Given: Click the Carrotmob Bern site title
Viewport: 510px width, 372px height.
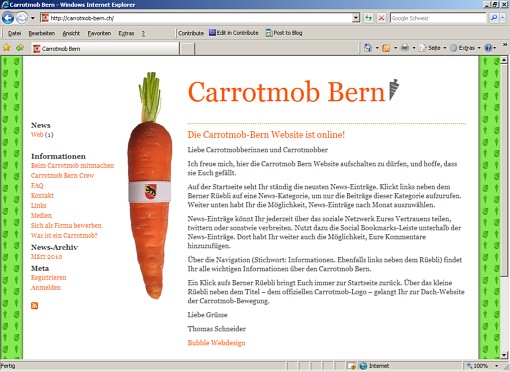Looking at the screenshot, I should pos(287,91).
